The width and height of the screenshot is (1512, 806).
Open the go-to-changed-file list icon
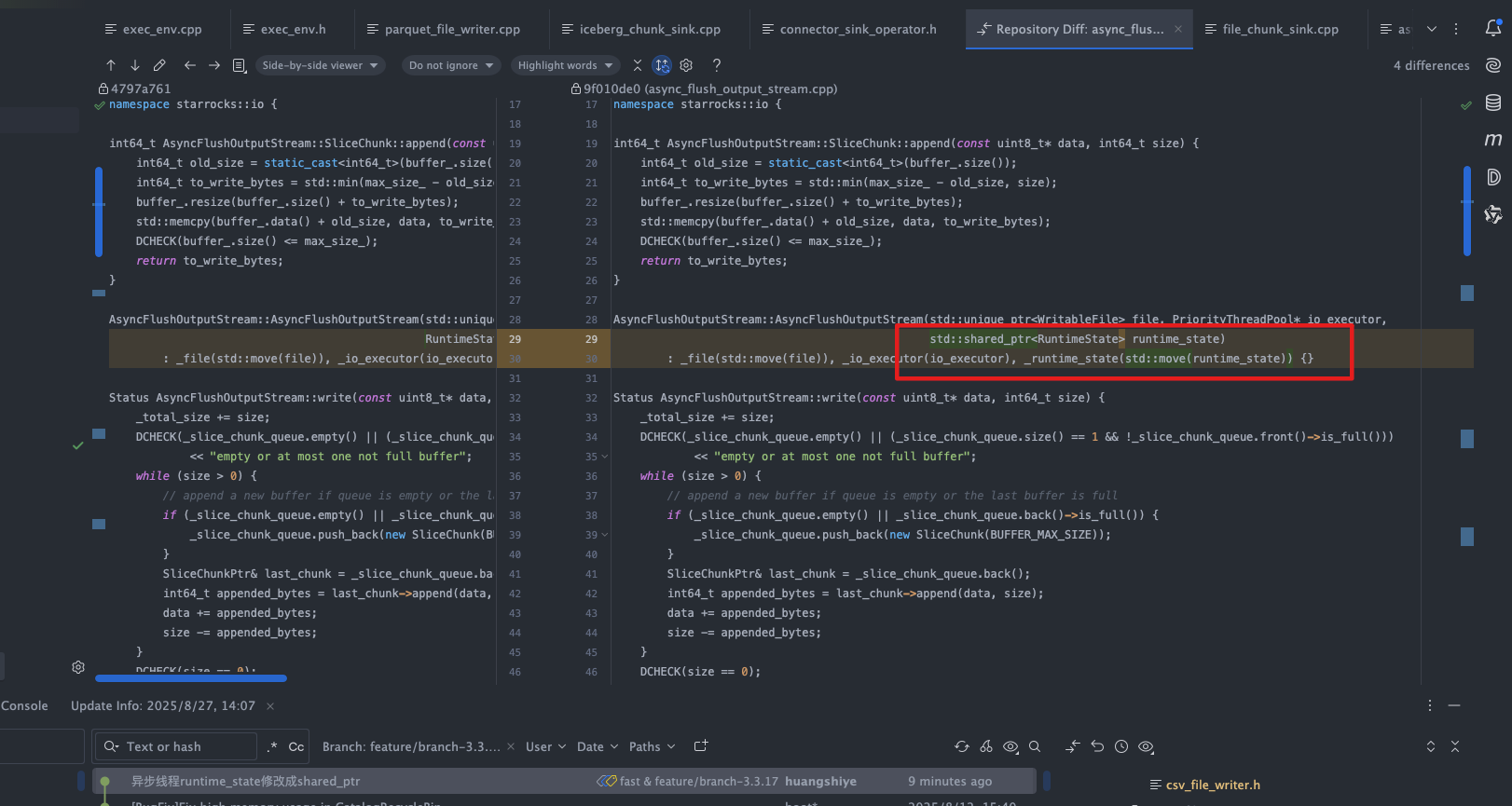pyautogui.click(x=239, y=65)
